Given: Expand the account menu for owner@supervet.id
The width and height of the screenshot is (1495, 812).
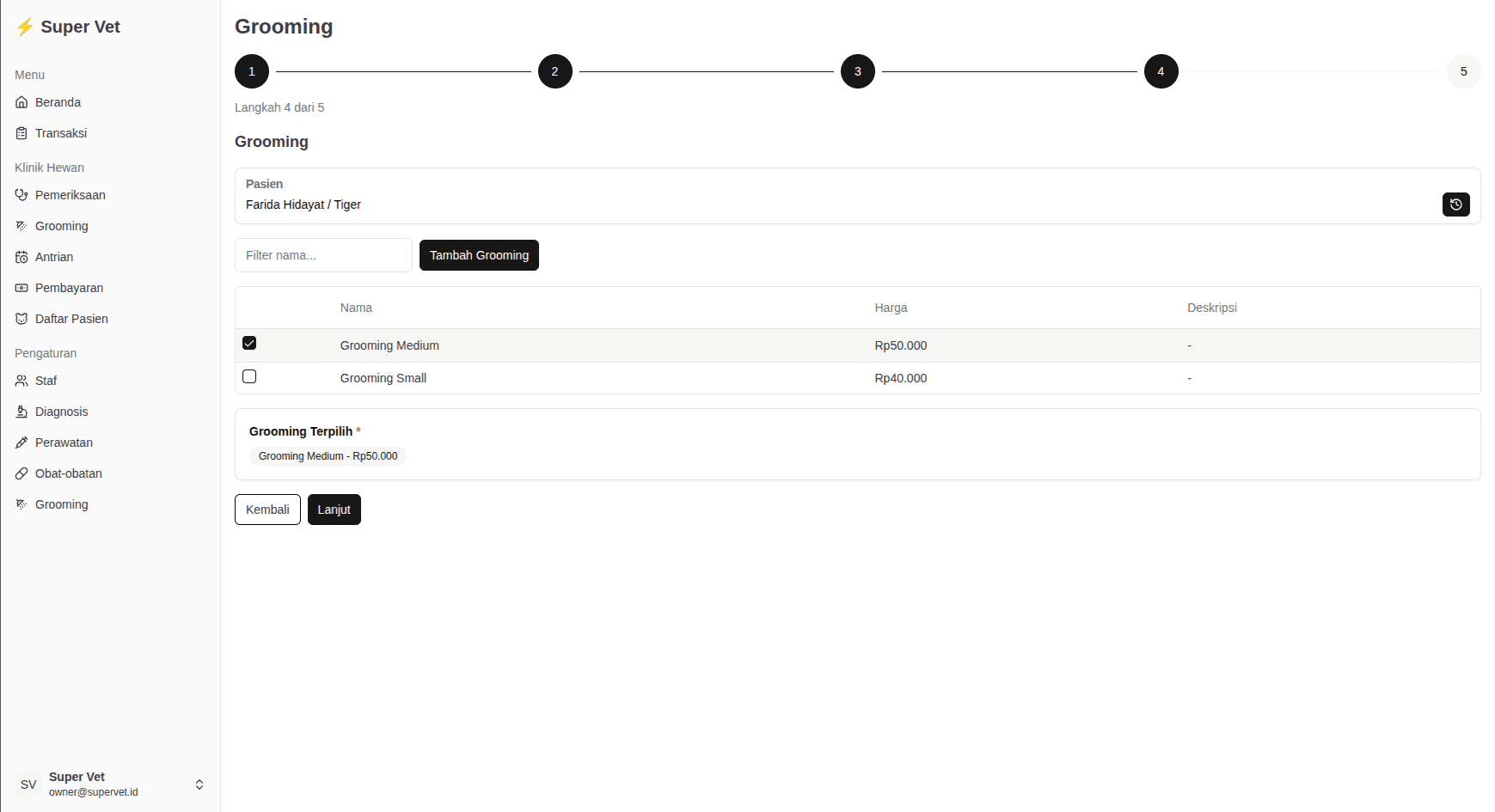Looking at the screenshot, I should (x=199, y=784).
